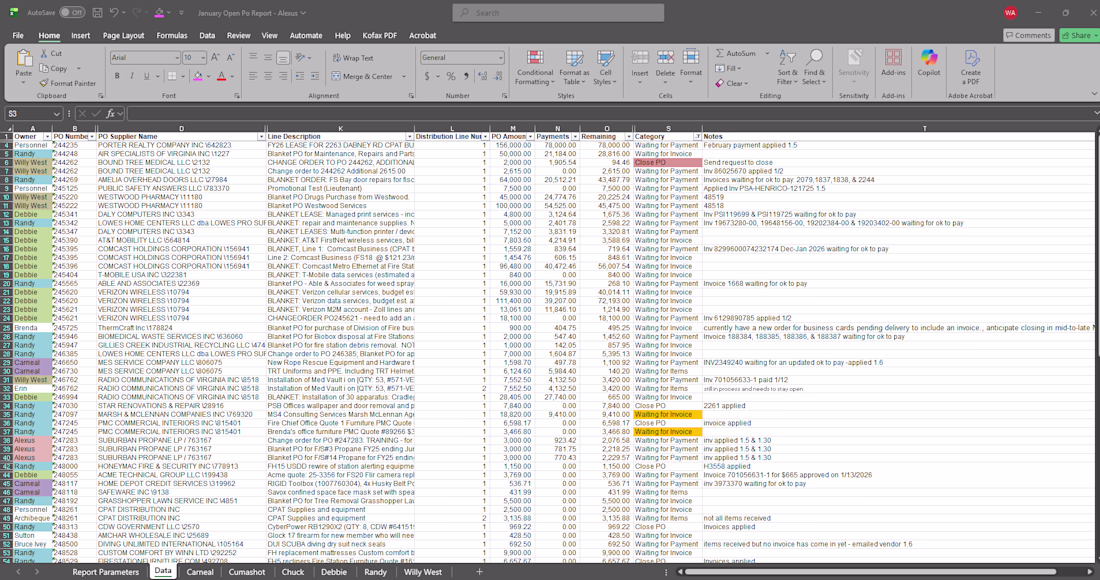The width and height of the screenshot is (1100, 580).
Task: Toggle Italic formatting
Action: [x=131, y=76]
